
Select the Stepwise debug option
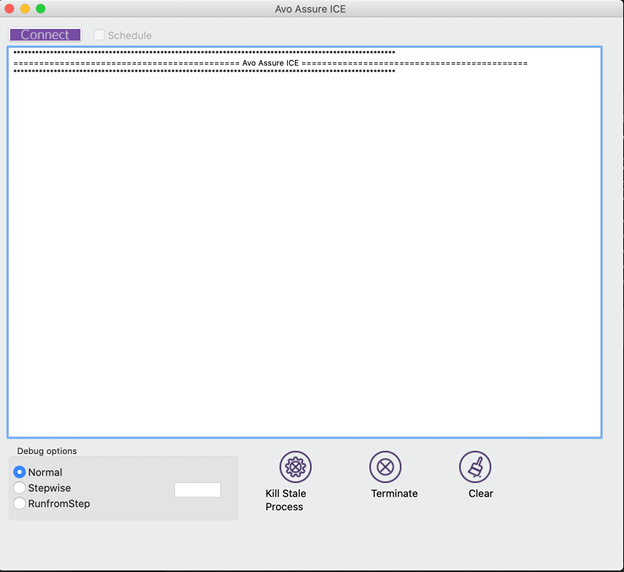(19, 488)
